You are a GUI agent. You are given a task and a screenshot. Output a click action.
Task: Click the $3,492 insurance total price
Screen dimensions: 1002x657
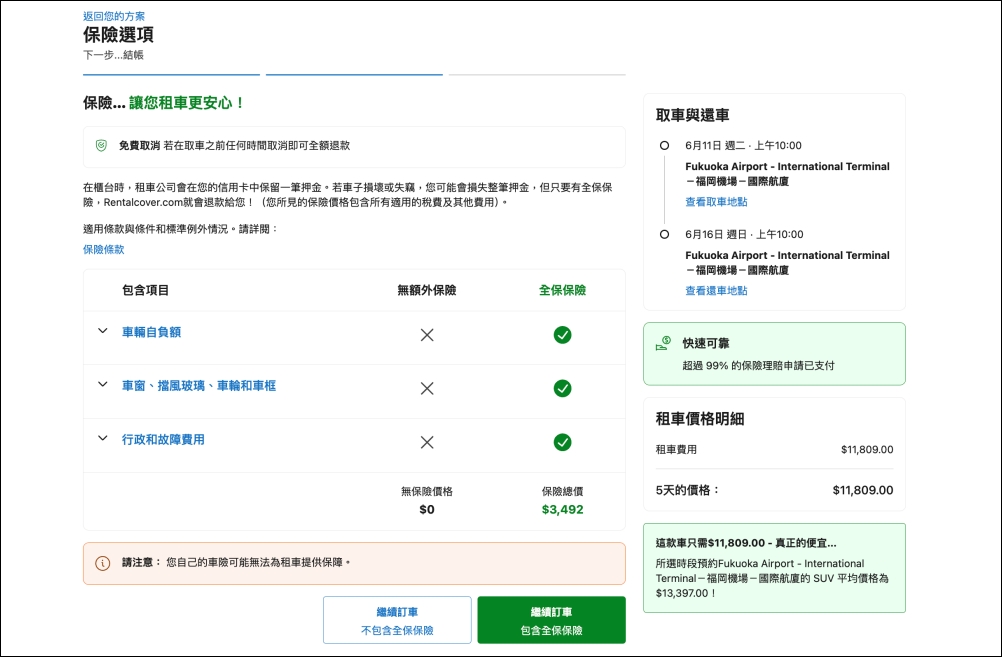point(562,510)
